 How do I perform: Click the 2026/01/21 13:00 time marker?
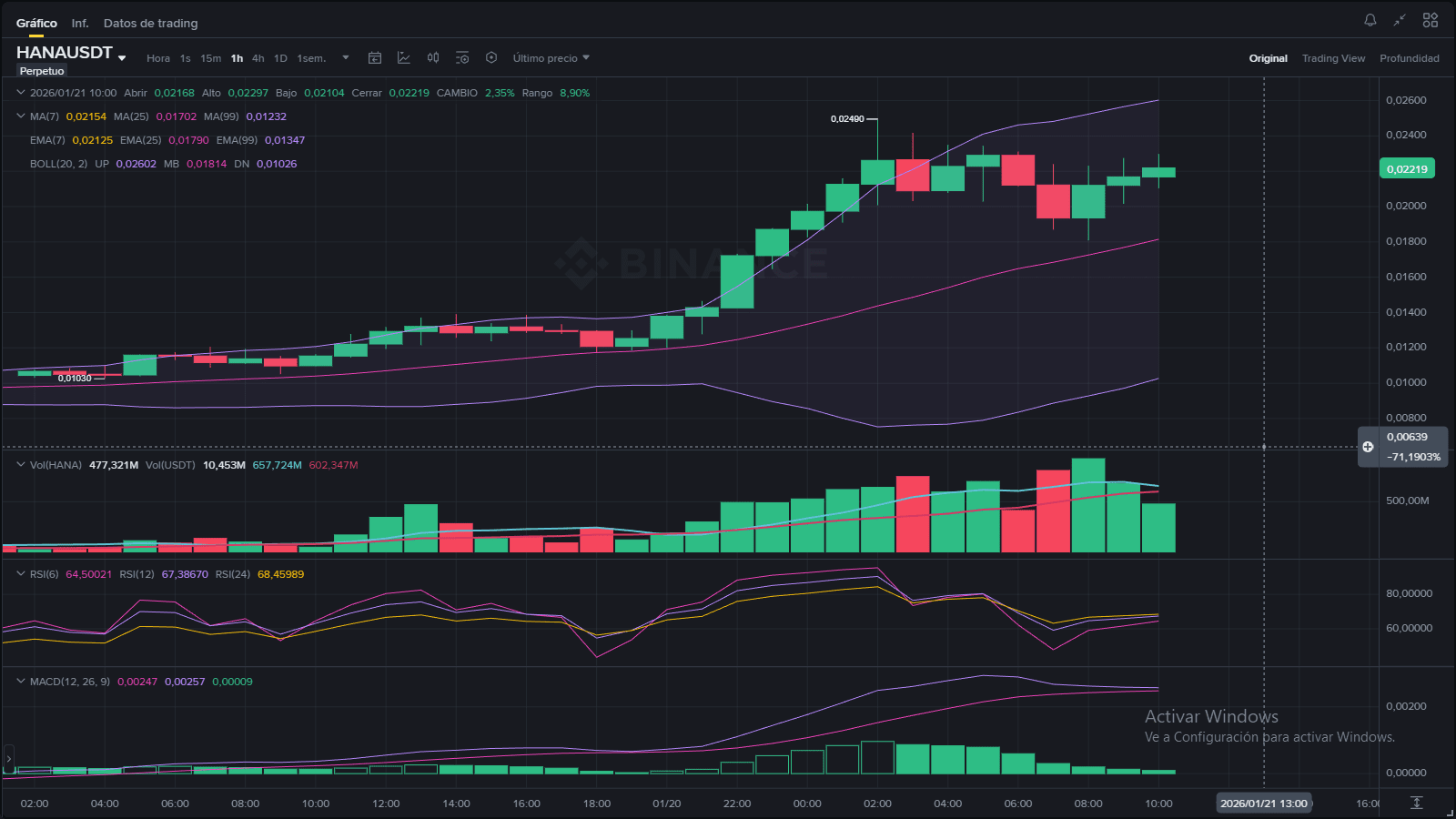pyautogui.click(x=1264, y=803)
